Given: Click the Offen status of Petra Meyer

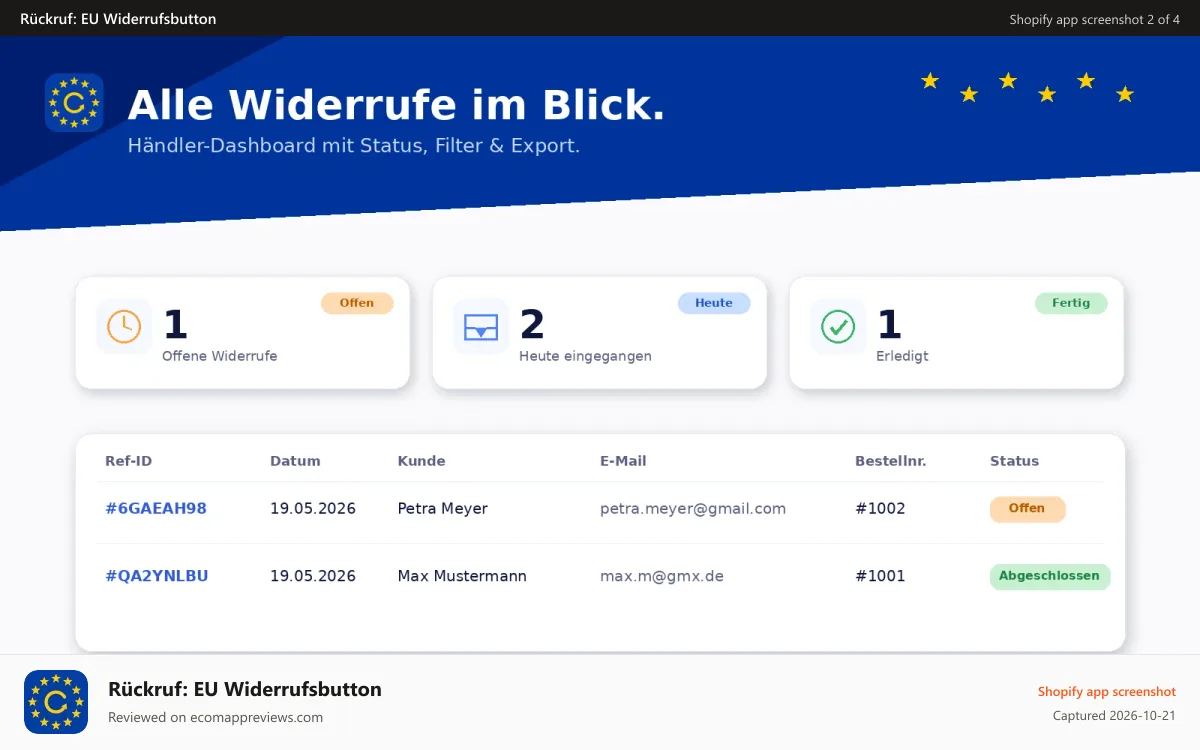Looking at the screenshot, I should [x=1027, y=509].
